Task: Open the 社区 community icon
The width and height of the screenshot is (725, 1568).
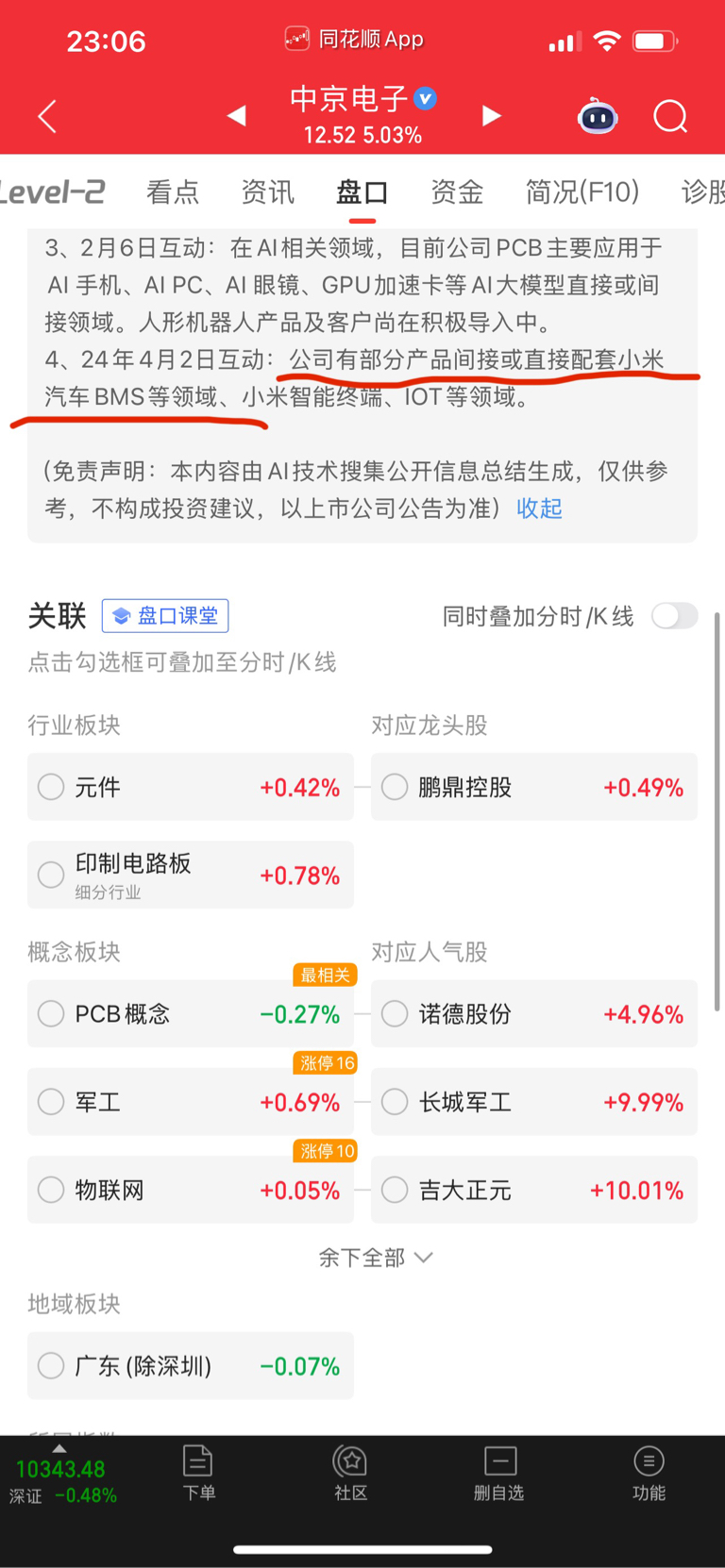Action: point(350,1473)
